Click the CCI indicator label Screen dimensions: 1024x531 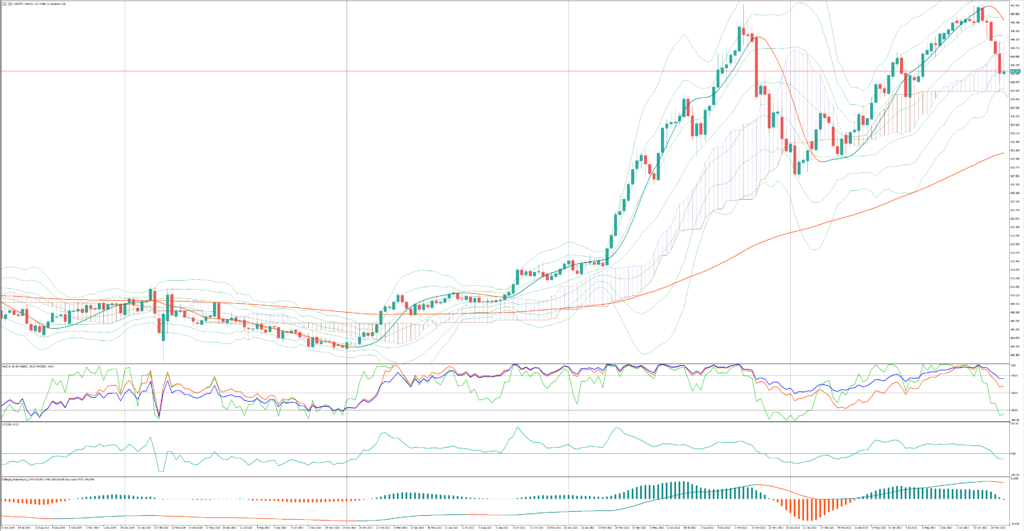pyautogui.click(x=12, y=423)
